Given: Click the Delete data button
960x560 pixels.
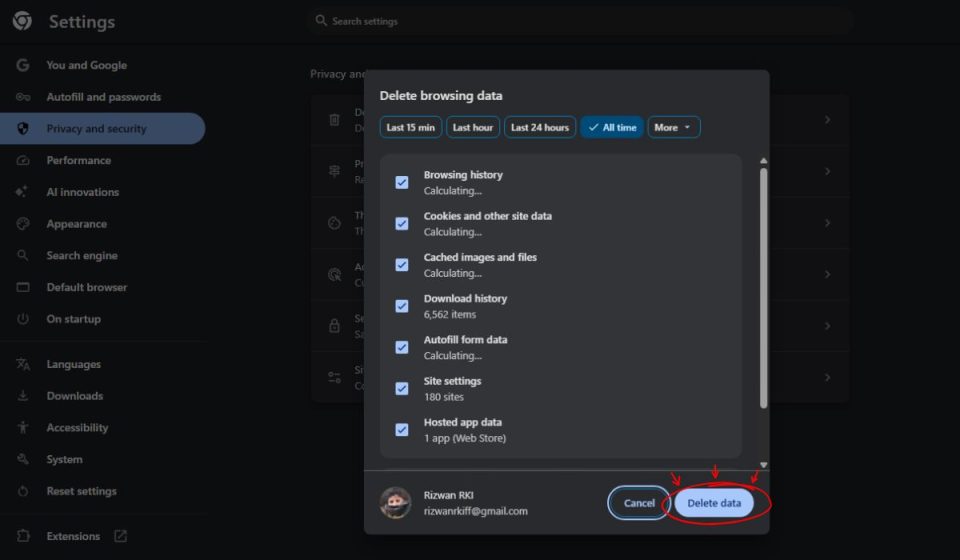Looking at the screenshot, I should point(714,503).
